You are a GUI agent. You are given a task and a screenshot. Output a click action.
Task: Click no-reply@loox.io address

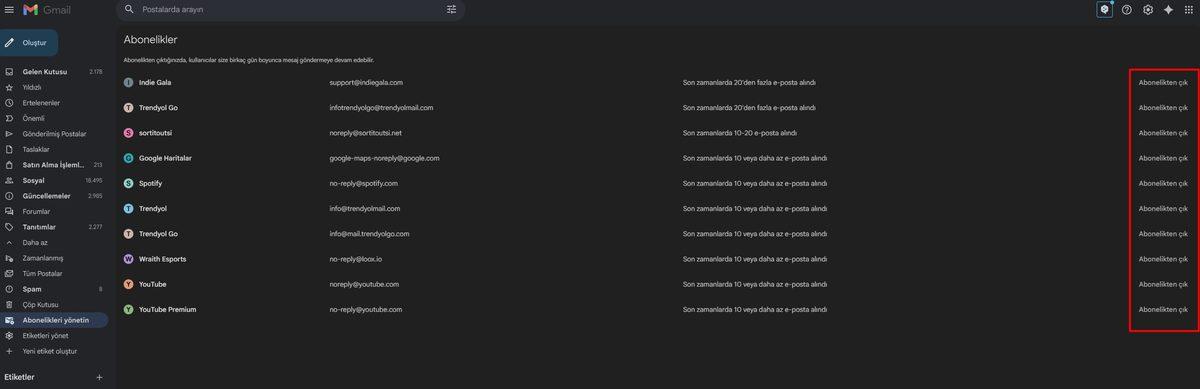pyautogui.click(x=357, y=259)
